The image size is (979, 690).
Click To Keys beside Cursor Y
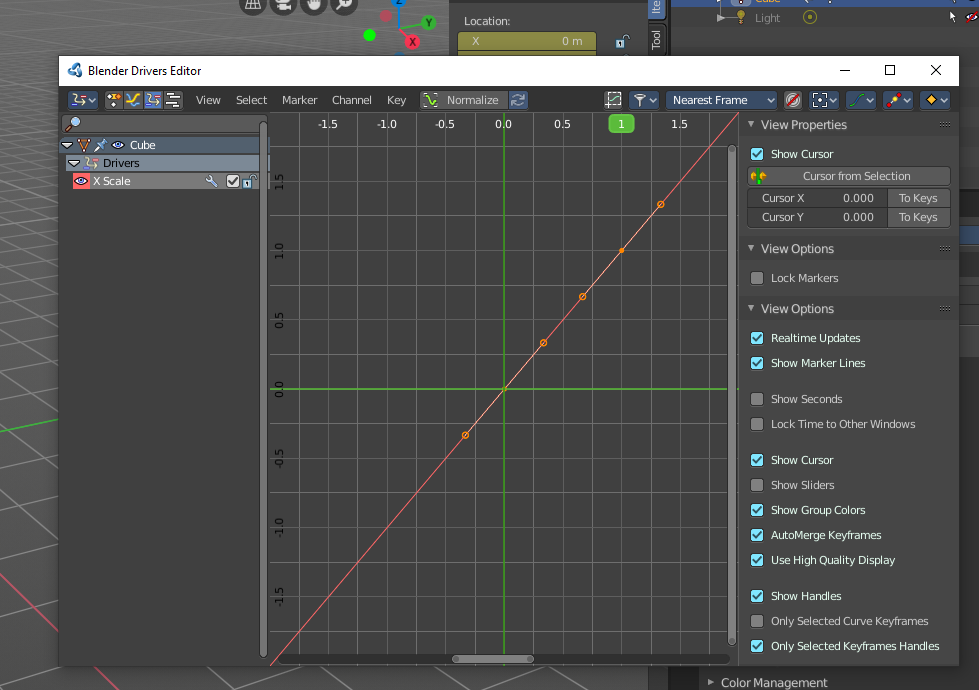coord(918,217)
